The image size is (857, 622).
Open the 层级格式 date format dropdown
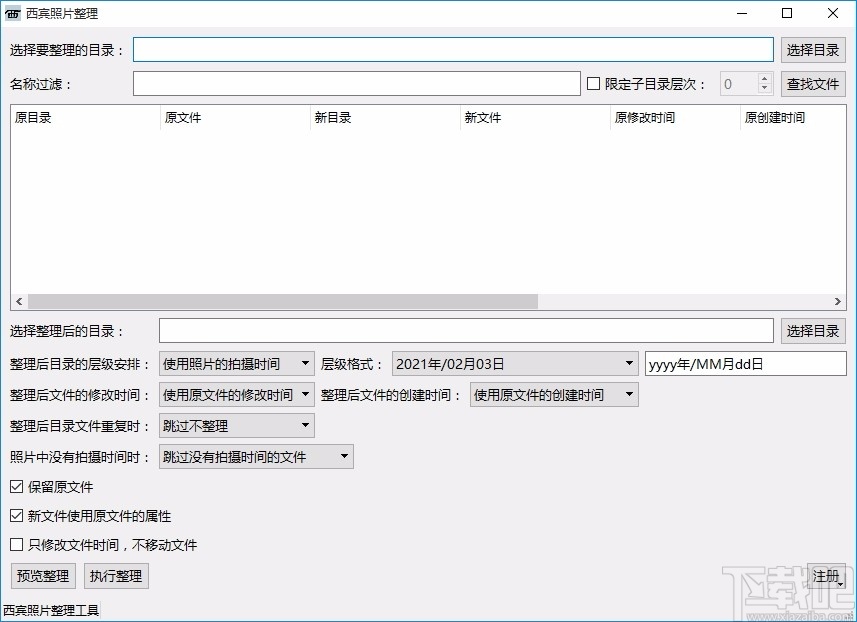coord(629,364)
